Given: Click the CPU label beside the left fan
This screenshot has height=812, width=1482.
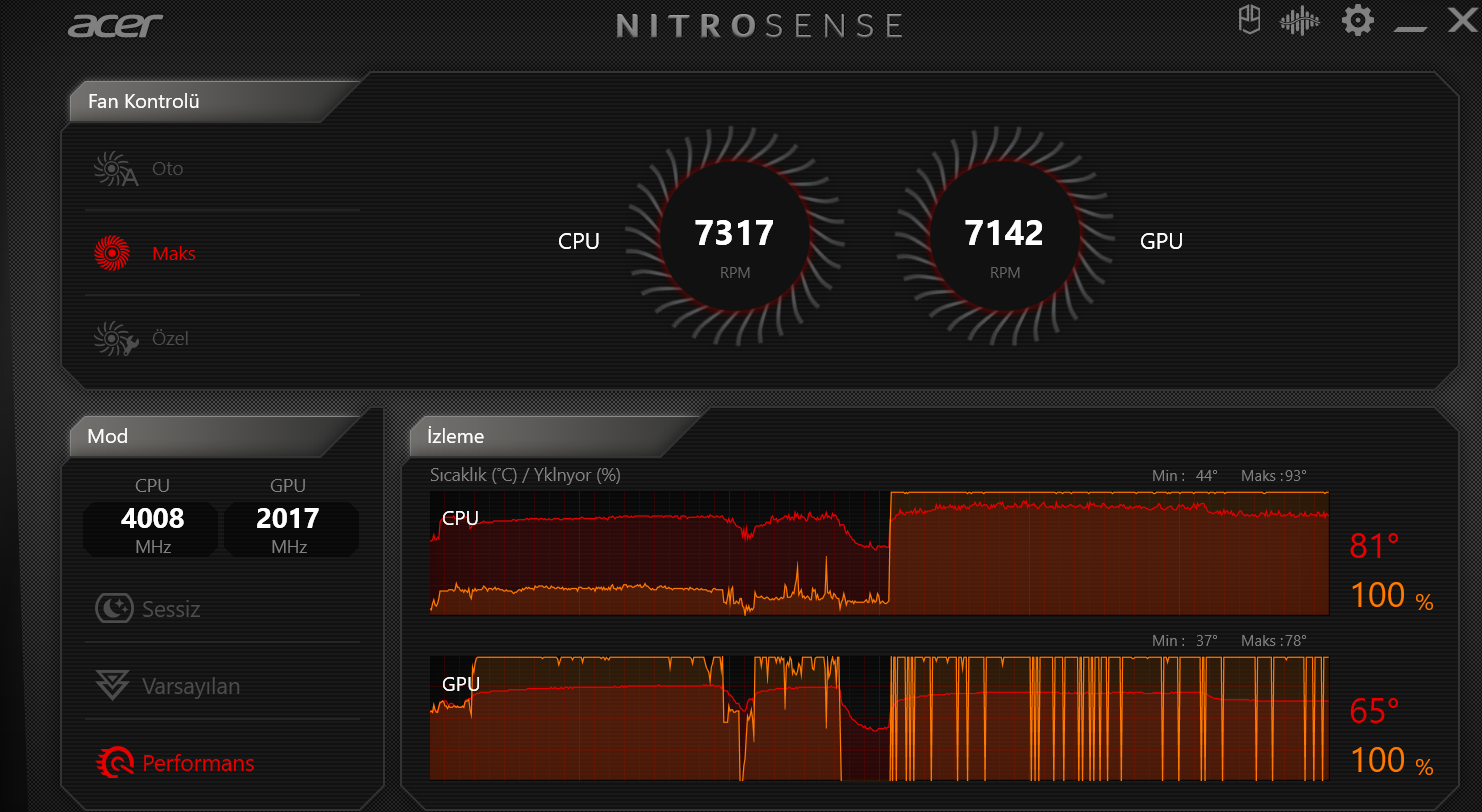Looking at the screenshot, I should coord(579,241).
